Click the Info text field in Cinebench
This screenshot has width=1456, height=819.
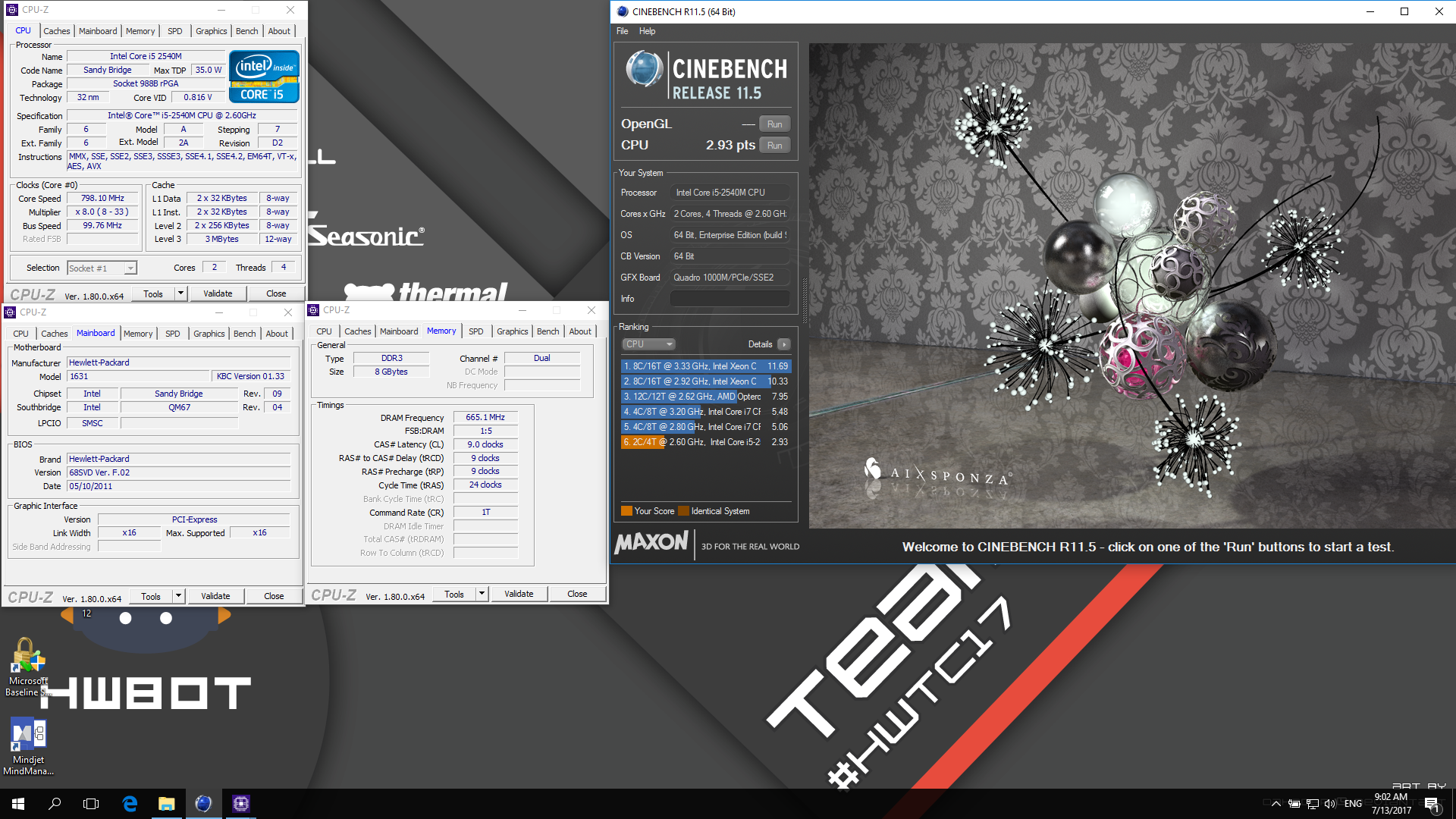(729, 299)
